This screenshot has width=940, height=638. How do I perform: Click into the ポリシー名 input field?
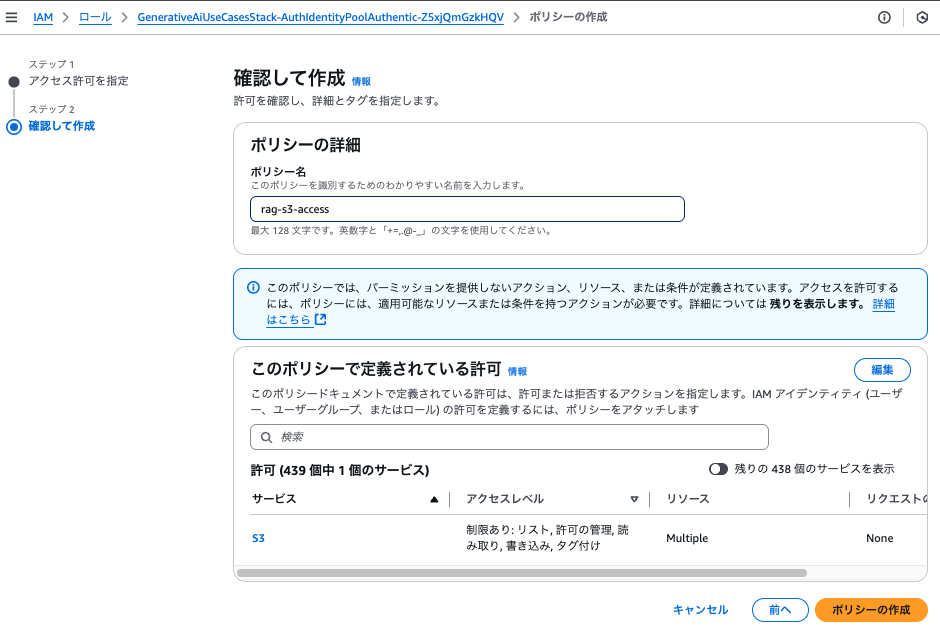pos(468,209)
